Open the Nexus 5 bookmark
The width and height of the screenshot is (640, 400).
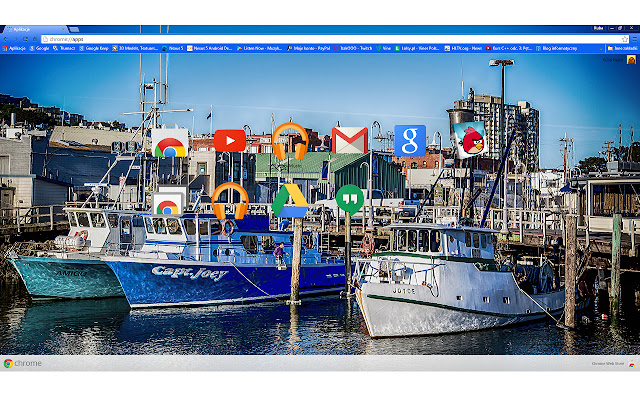click(x=173, y=48)
